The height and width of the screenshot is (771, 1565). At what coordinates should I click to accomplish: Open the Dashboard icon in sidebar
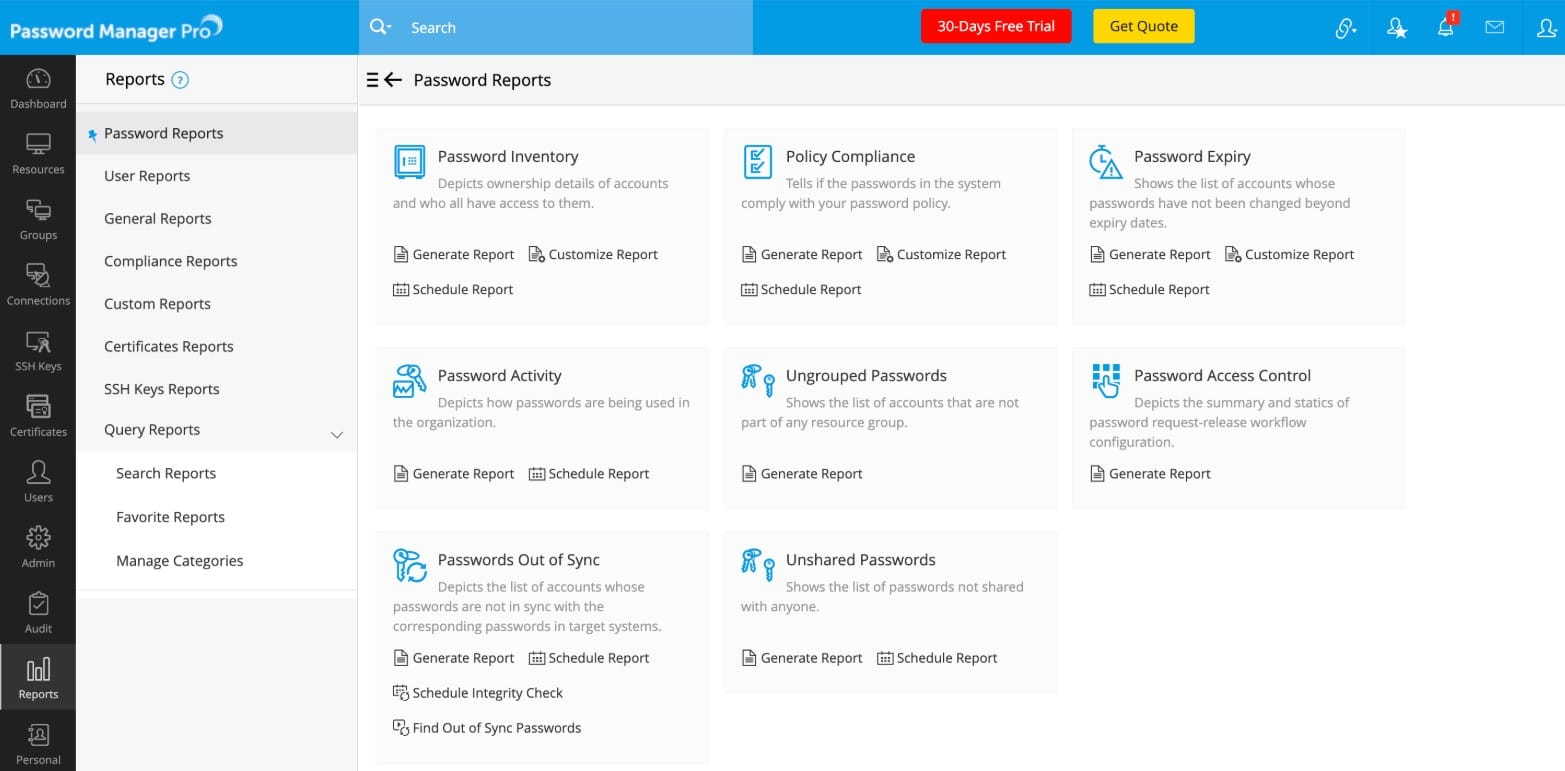point(38,88)
